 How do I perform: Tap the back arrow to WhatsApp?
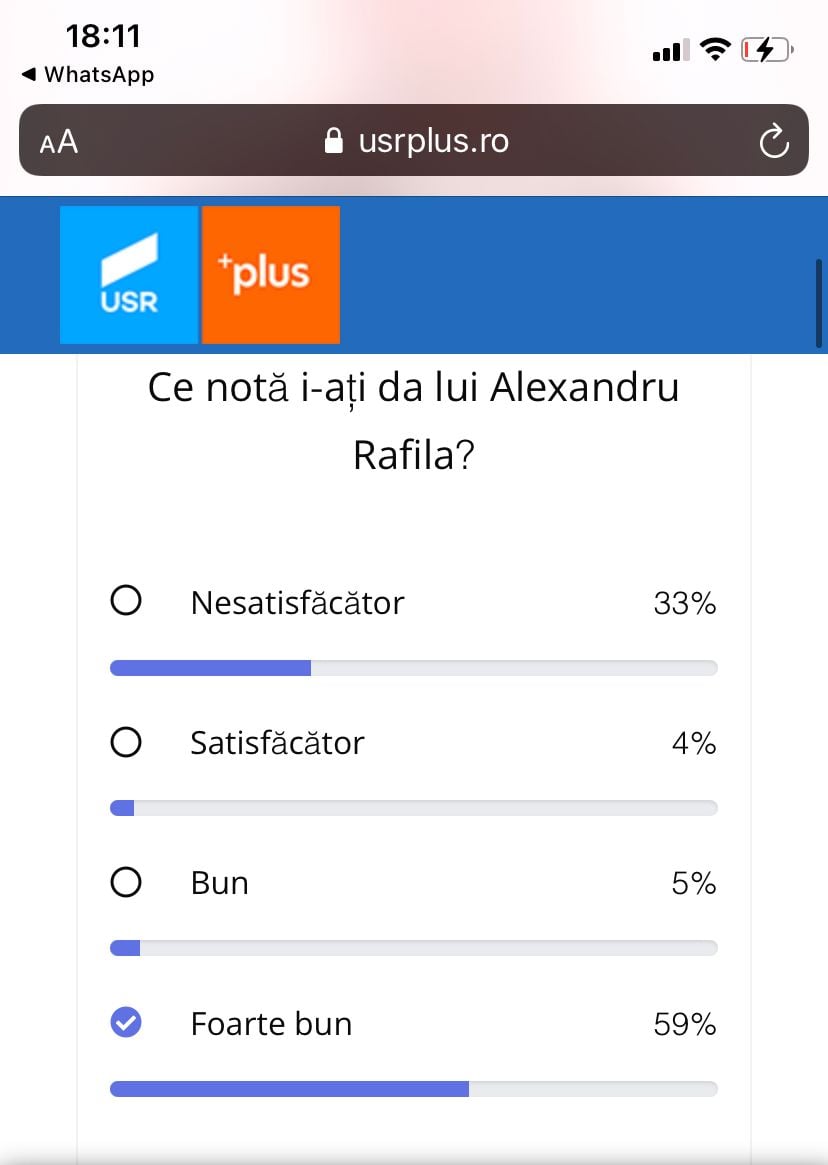[x=28, y=75]
